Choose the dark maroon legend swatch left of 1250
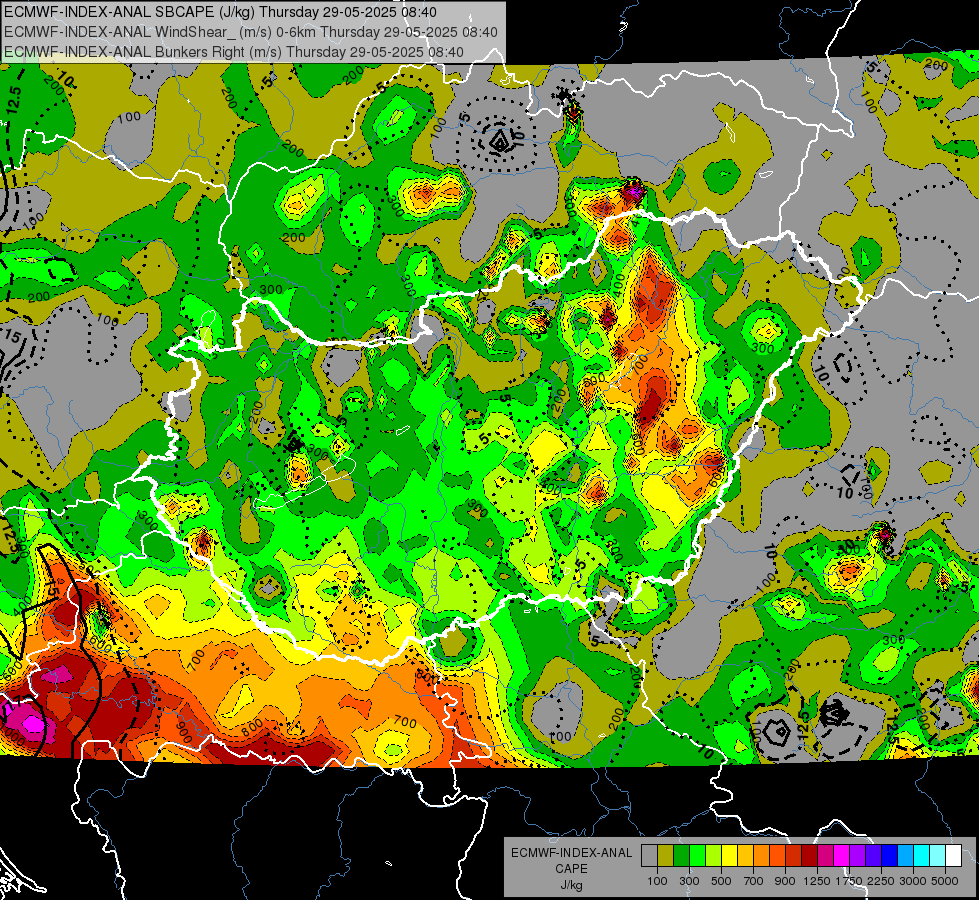 point(810,855)
